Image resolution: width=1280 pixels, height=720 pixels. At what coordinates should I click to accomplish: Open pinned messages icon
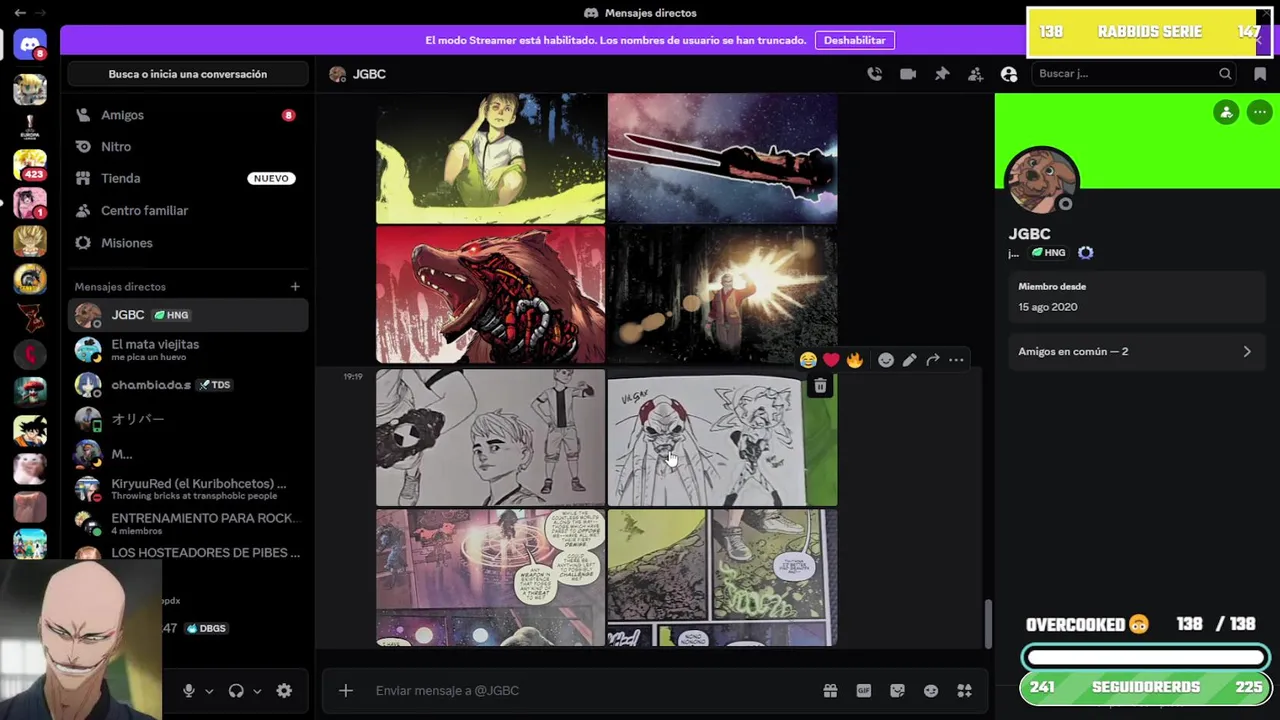coord(942,74)
